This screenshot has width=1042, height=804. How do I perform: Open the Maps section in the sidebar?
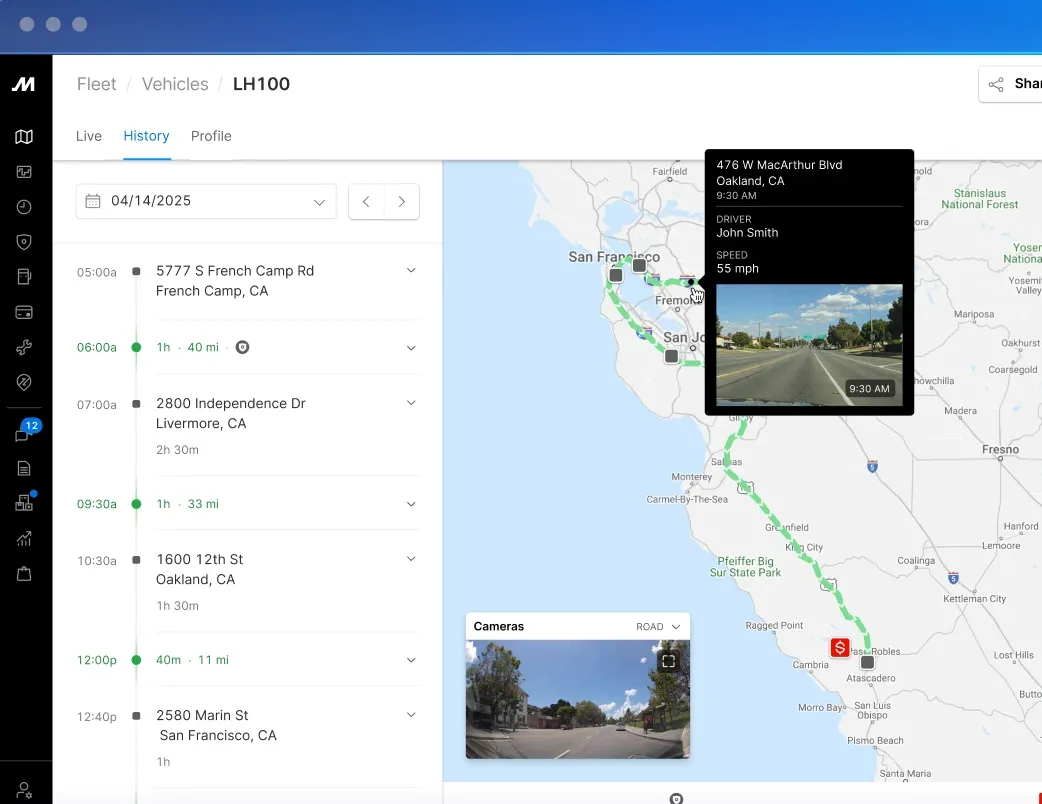point(24,137)
